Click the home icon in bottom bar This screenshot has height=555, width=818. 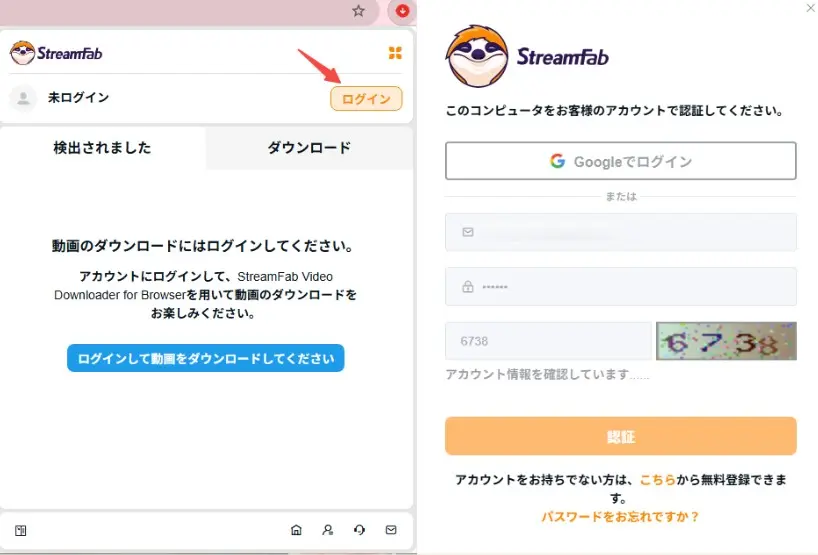tap(296, 530)
